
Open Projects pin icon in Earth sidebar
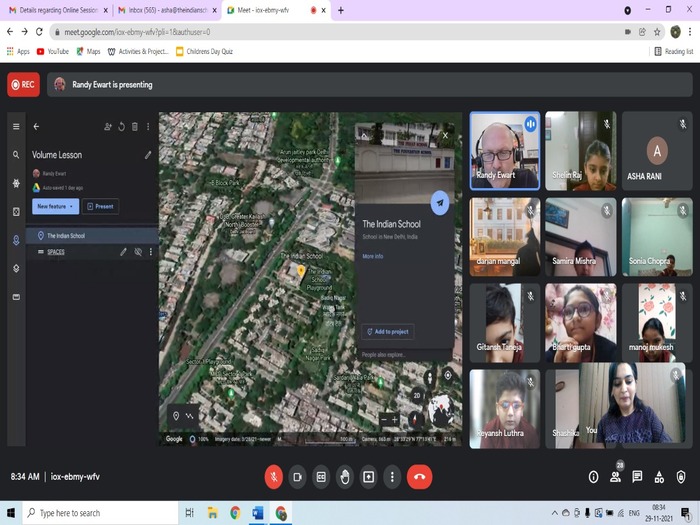16,240
